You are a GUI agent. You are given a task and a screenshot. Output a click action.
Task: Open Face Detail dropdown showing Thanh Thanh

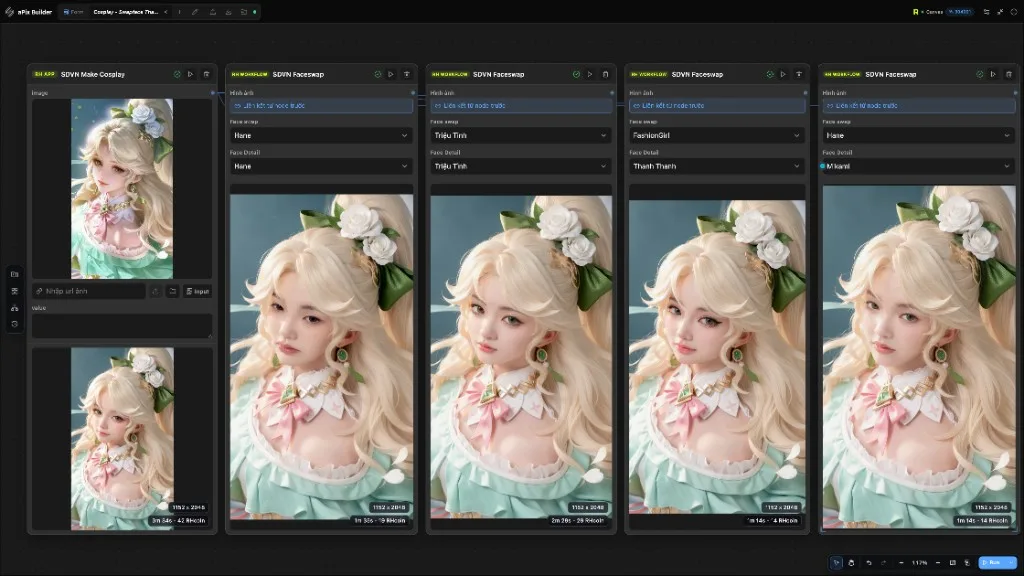click(x=716, y=166)
